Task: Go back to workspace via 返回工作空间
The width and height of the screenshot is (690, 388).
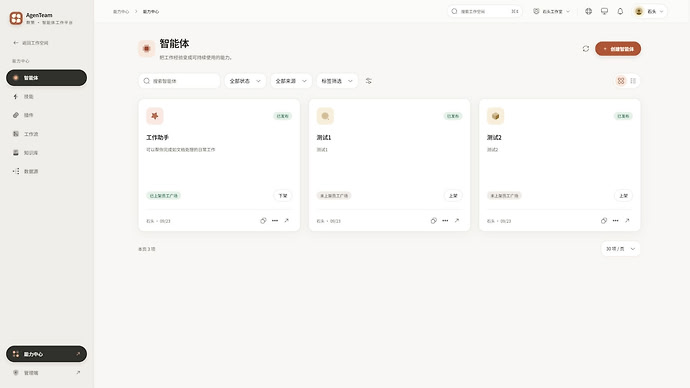Action: [31, 43]
